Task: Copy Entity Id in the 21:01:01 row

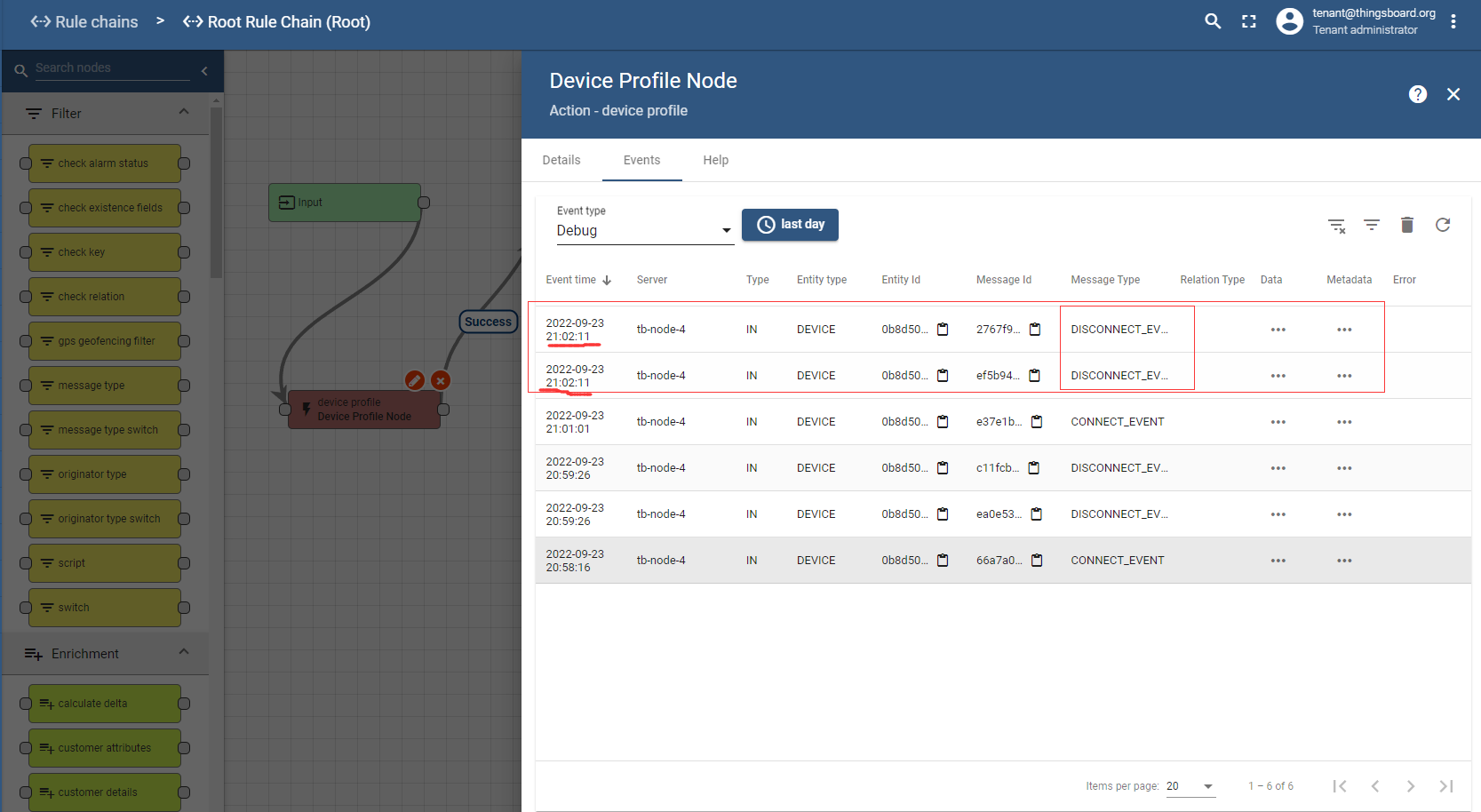Action: tap(943, 422)
